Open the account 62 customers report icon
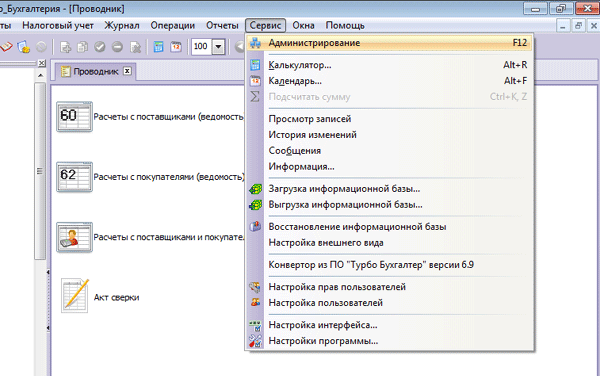 pyautogui.click(x=74, y=177)
